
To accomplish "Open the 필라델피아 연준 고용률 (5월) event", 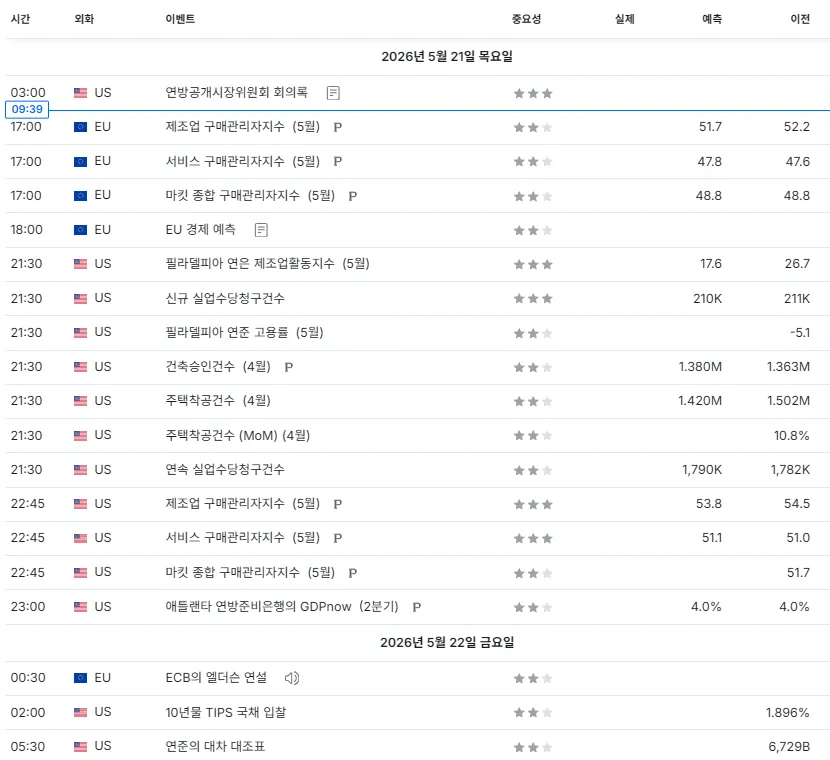I will pyautogui.click(x=244, y=332).
